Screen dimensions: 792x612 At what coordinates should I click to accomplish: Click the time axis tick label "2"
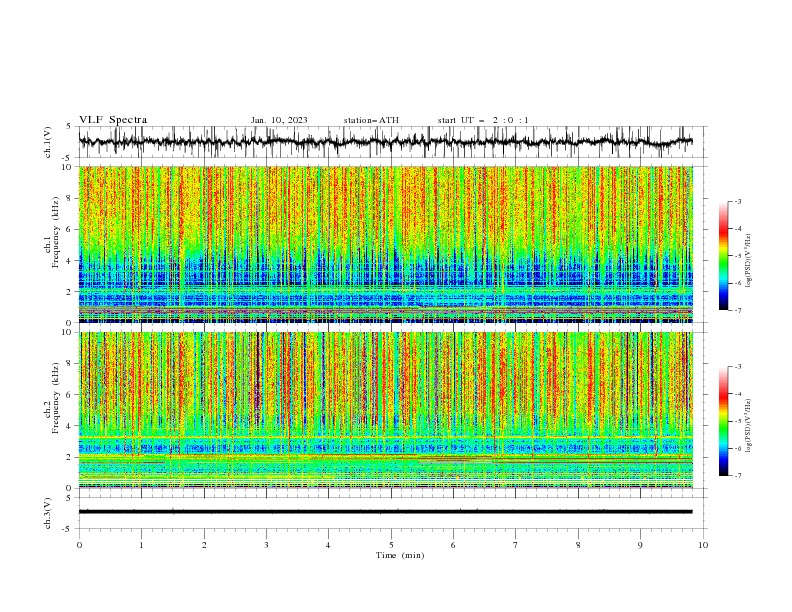click(x=204, y=545)
